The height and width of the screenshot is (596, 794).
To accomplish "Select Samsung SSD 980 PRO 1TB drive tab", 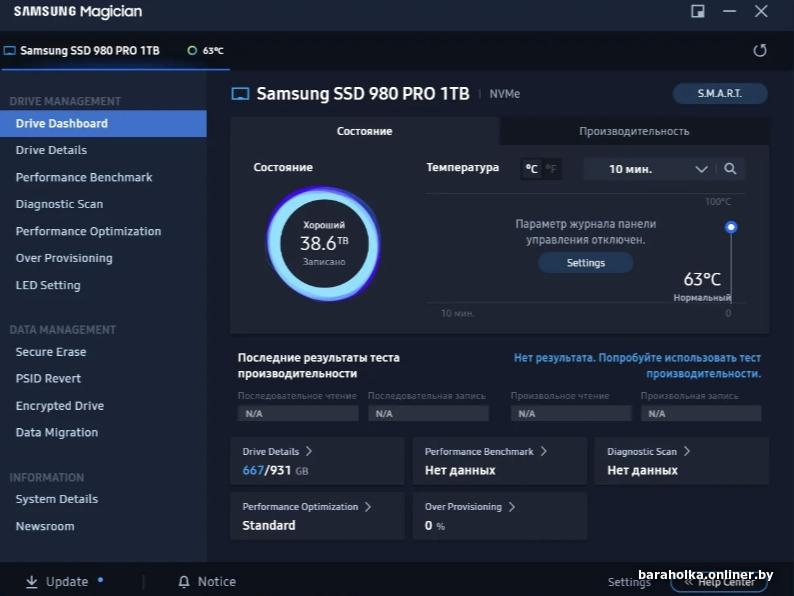I will [x=115, y=50].
